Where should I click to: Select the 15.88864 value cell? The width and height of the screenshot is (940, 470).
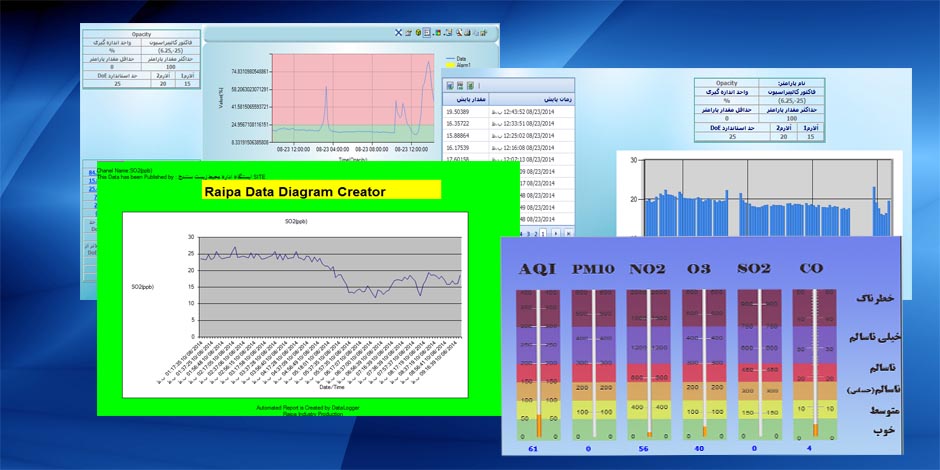point(466,135)
